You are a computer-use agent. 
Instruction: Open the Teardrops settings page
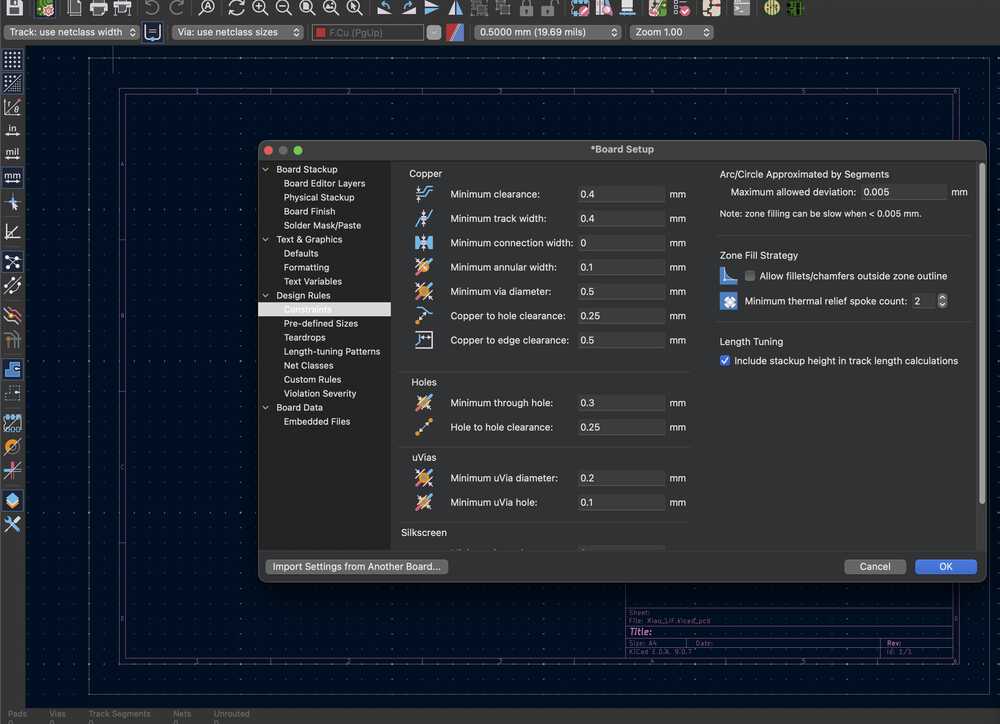point(307,337)
